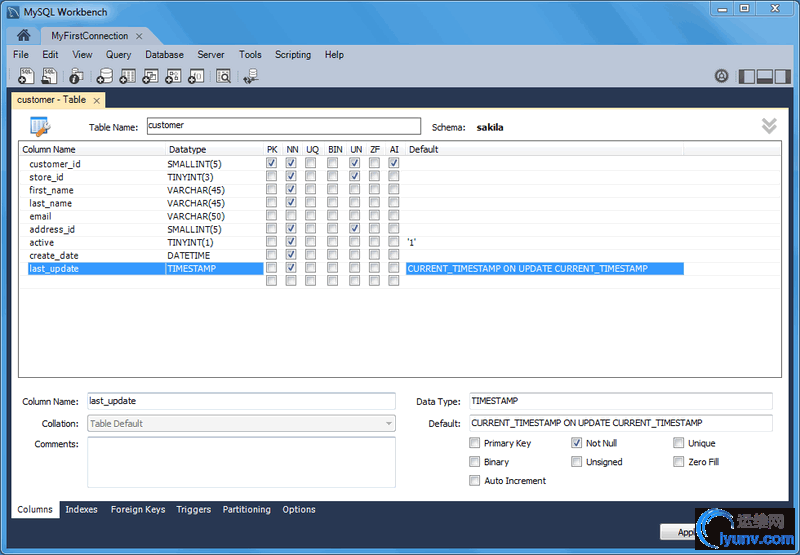Open the File menu

pyautogui.click(x=21, y=55)
